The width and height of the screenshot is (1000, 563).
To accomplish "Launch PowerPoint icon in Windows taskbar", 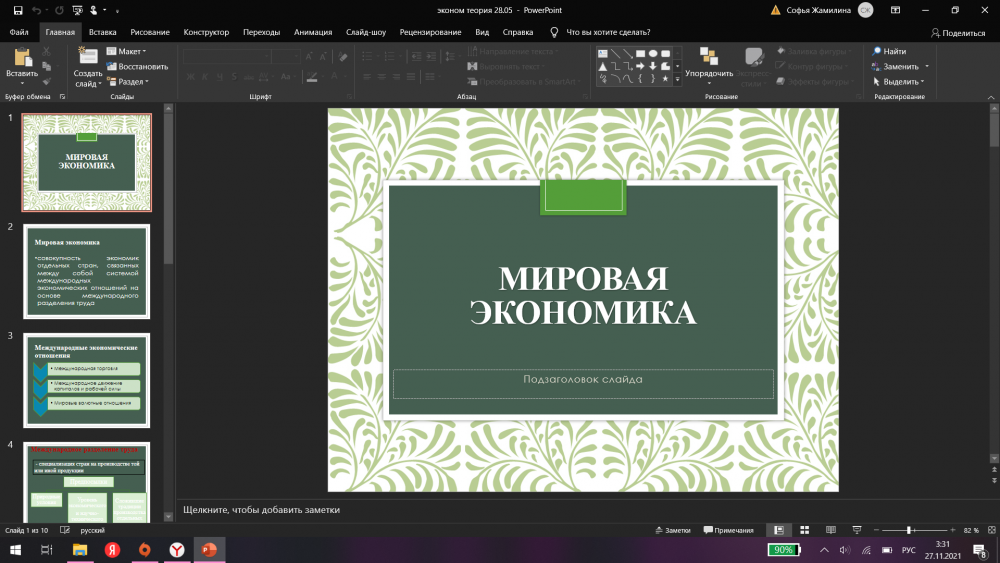I will pyautogui.click(x=209, y=550).
